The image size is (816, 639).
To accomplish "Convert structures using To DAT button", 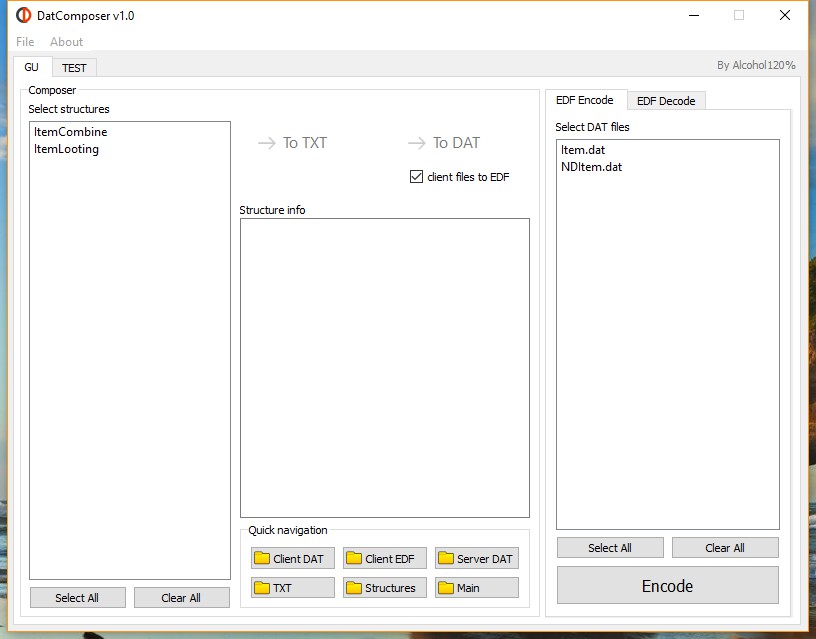I will click(444, 143).
